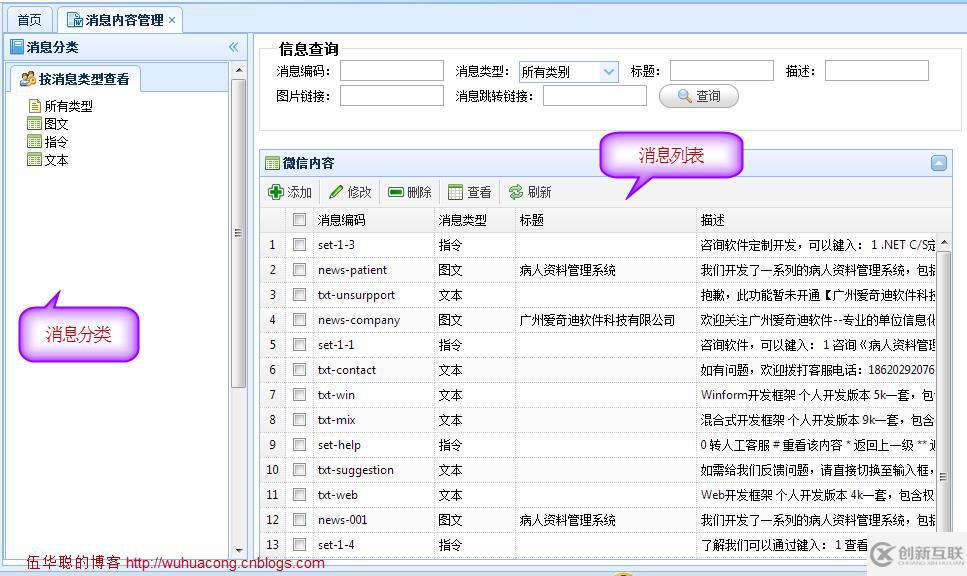
Task: Focus the 描述 input field
Action: click(877, 71)
